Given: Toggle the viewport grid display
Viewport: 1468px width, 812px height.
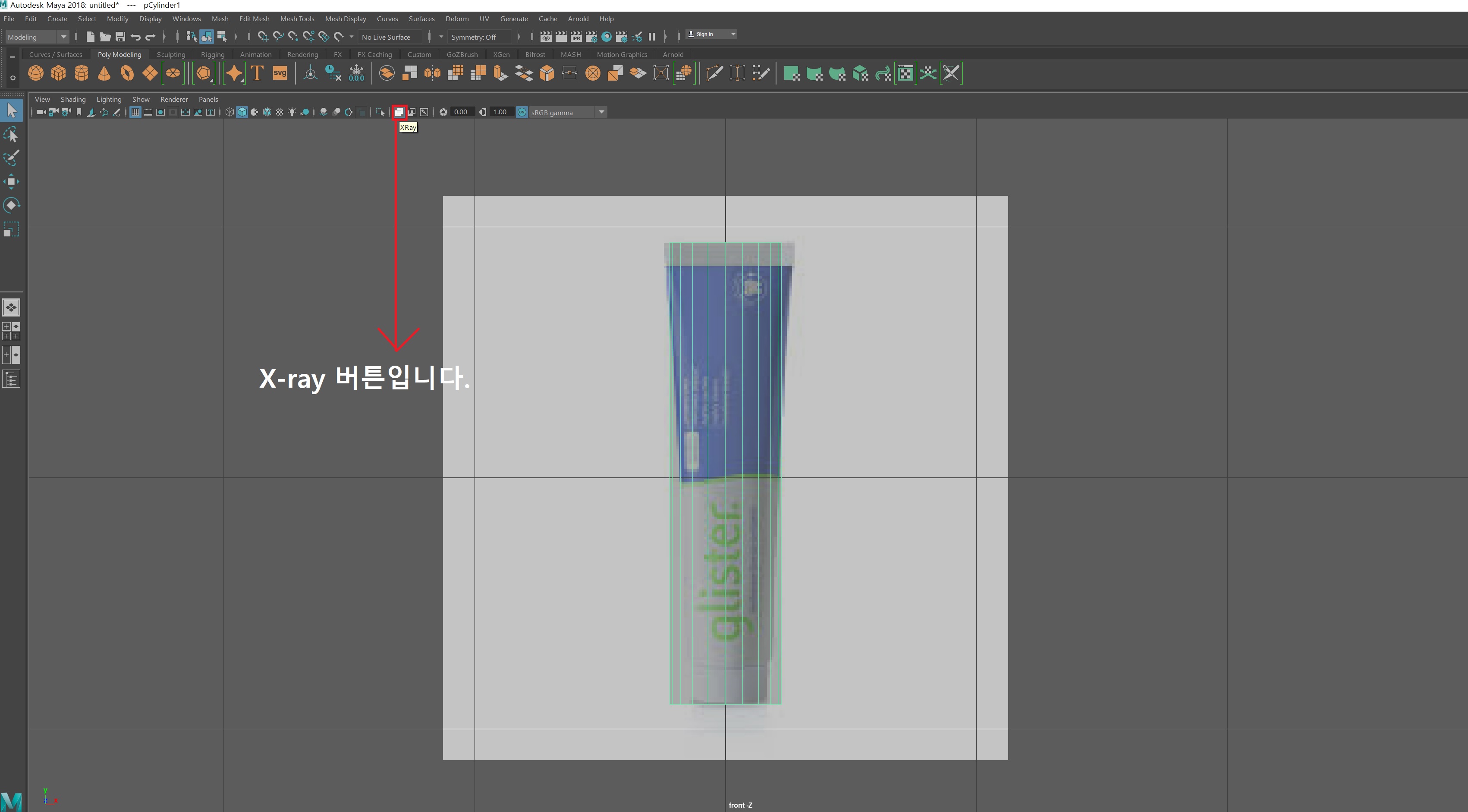Looking at the screenshot, I should 135,112.
